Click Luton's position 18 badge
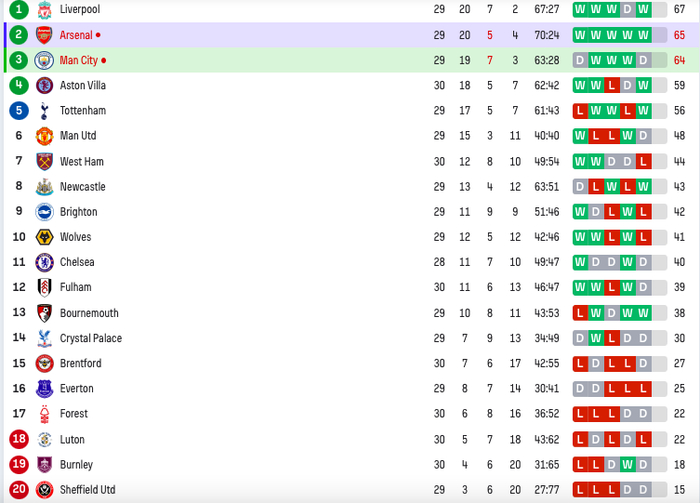 19,439
